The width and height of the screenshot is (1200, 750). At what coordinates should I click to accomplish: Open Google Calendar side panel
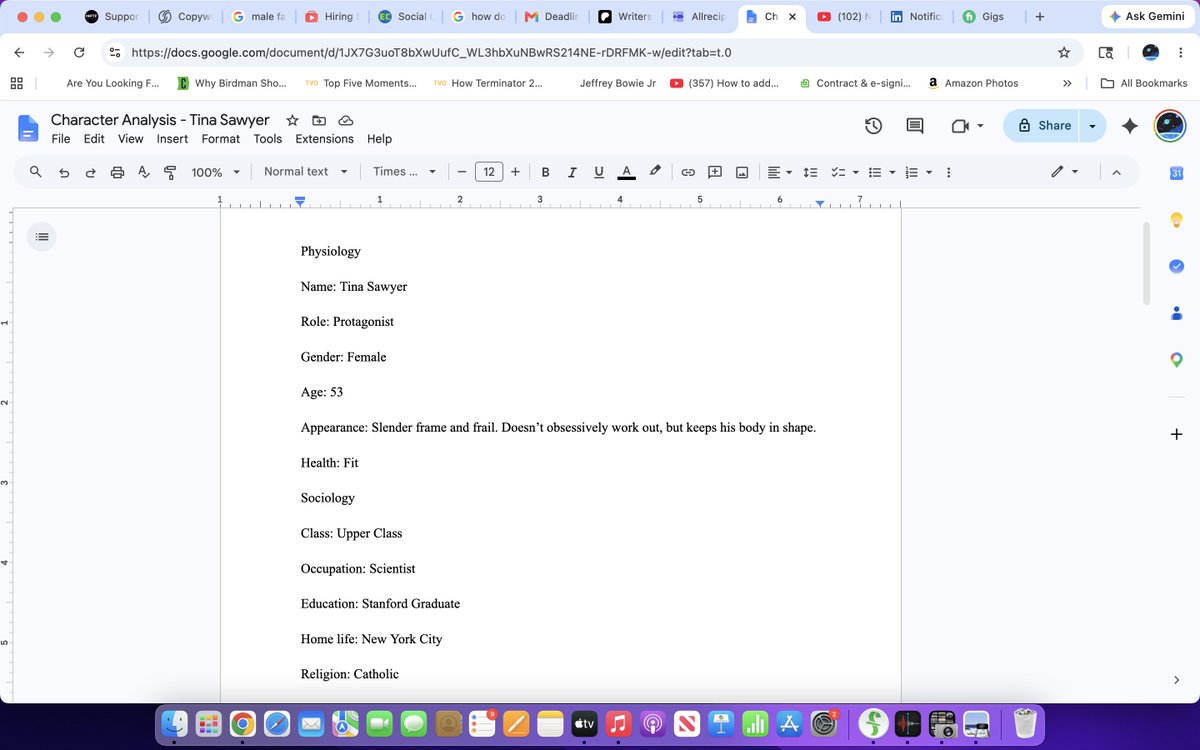pos(1176,174)
